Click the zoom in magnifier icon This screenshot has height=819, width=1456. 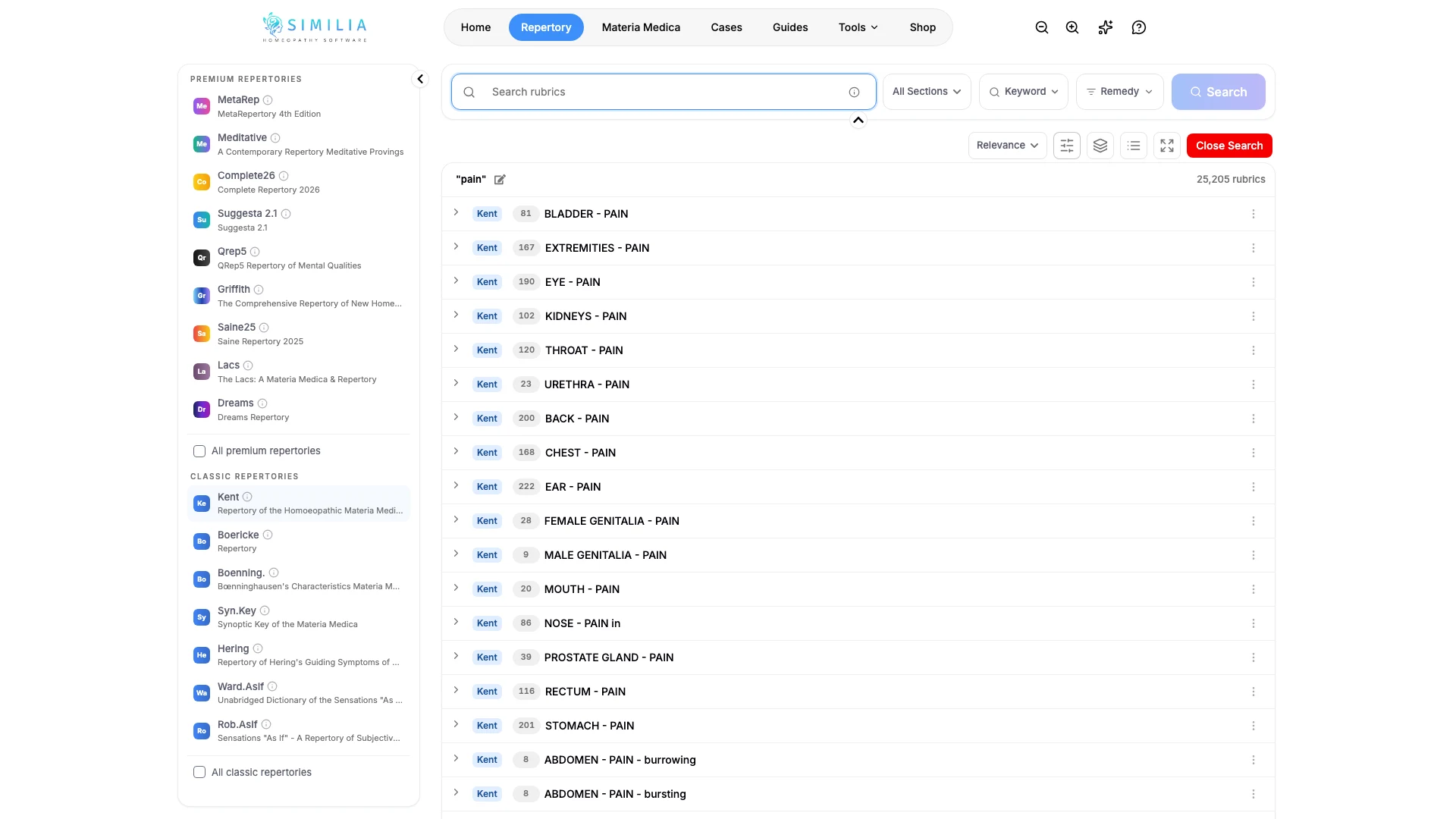[x=1072, y=27]
